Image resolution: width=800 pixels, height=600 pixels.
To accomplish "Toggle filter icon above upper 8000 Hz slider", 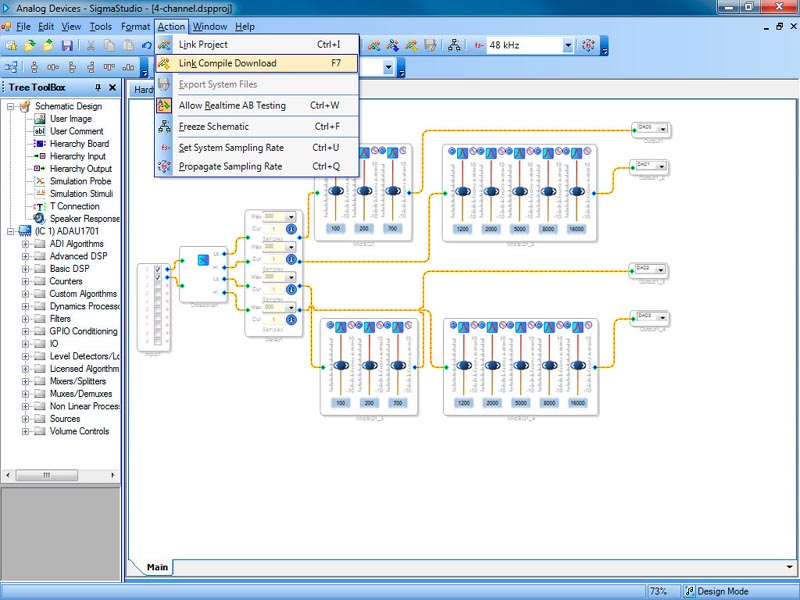I will (548, 153).
